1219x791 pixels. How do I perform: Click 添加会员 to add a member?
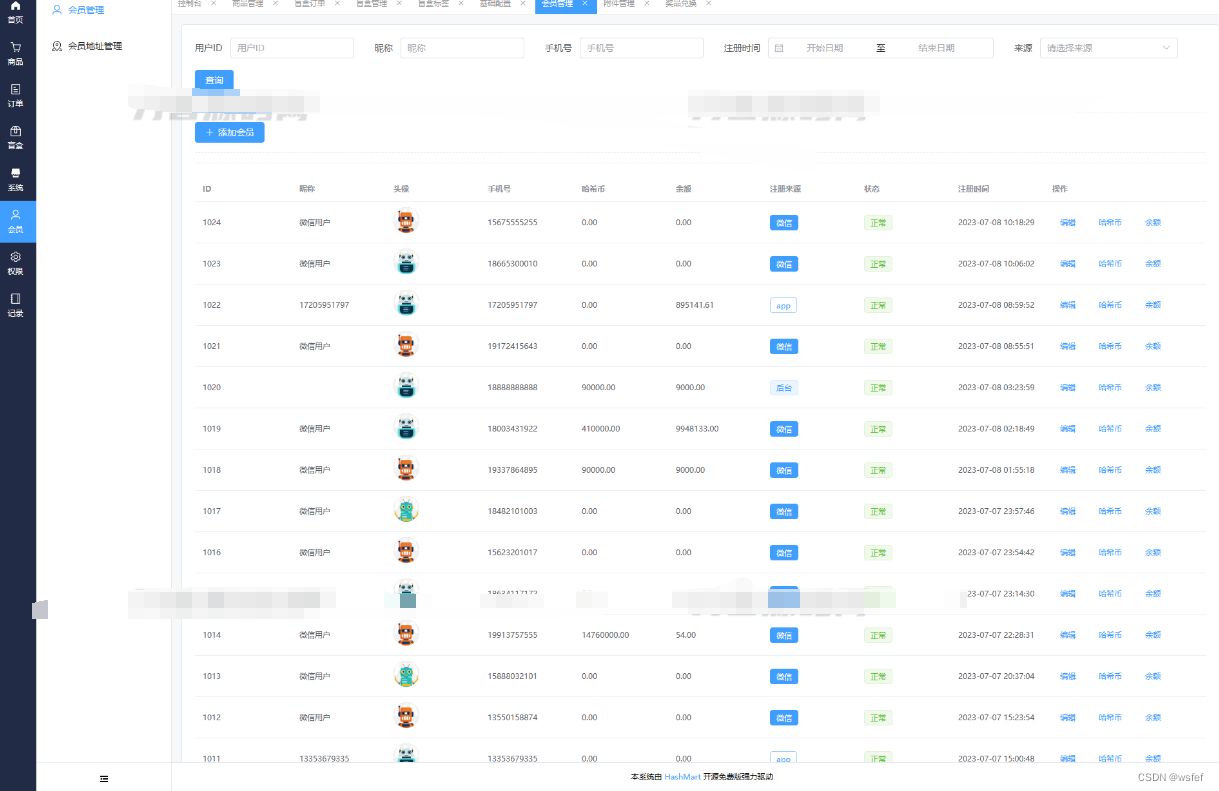click(x=229, y=132)
